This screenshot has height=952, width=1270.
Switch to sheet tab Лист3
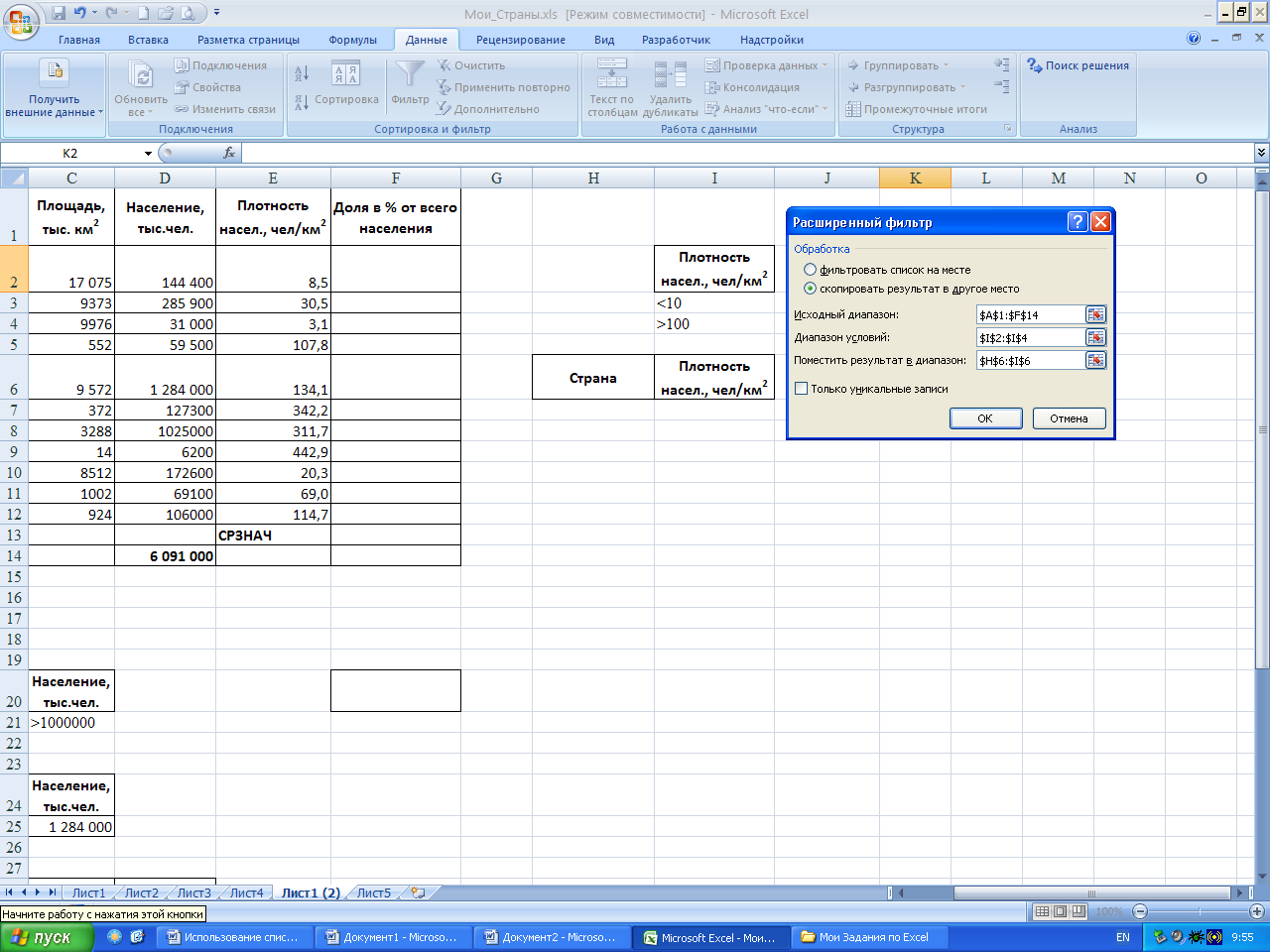pyautogui.click(x=193, y=892)
